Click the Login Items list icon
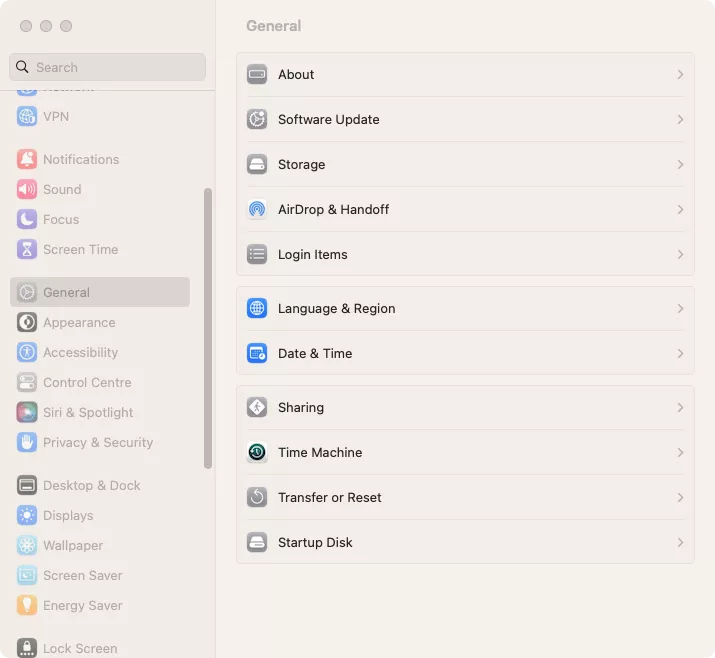715x658 pixels. 257,254
